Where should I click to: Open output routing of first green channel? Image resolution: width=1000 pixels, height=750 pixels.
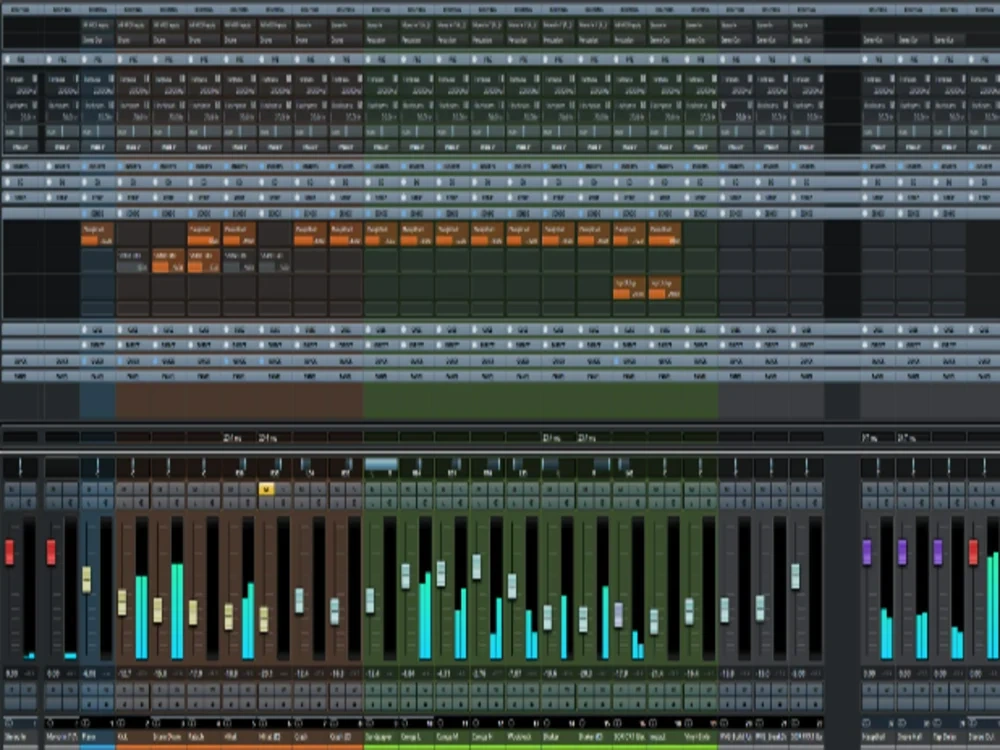(x=381, y=40)
